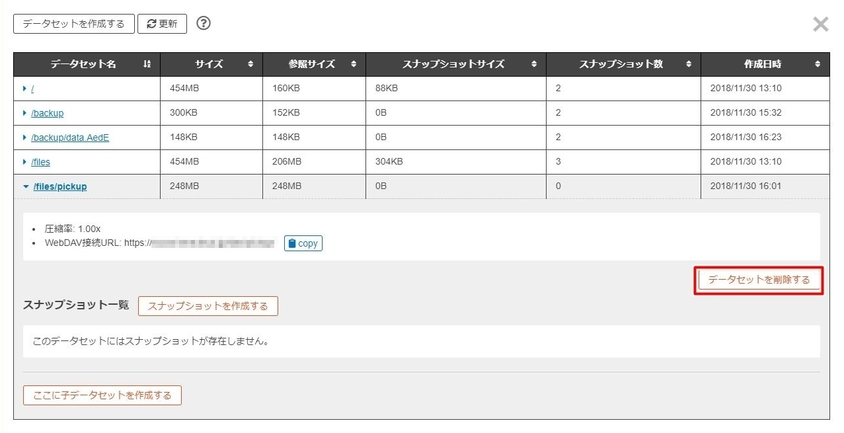Click the データセットを削除する button
The height and width of the screenshot is (433, 844).
(759, 280)
